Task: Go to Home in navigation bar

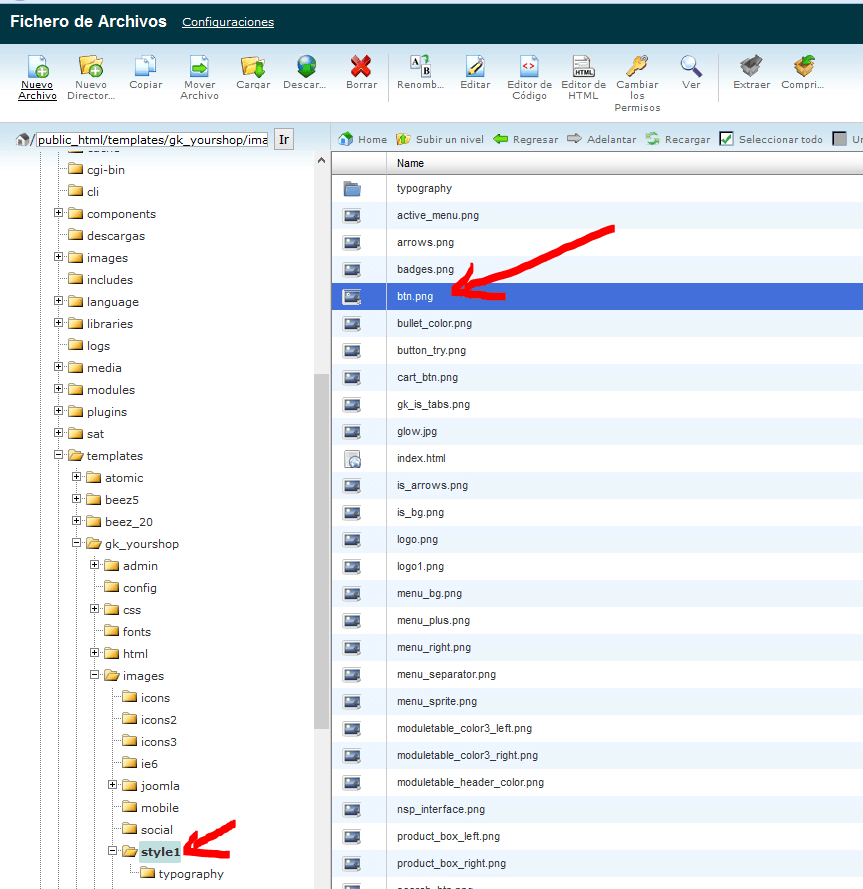Action: pos(362,139)
